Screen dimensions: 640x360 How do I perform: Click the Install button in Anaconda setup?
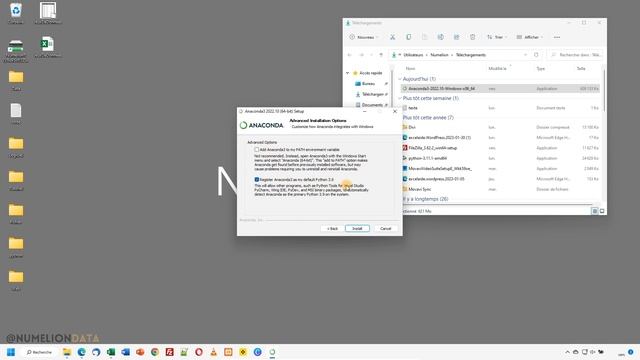[357, 229]
